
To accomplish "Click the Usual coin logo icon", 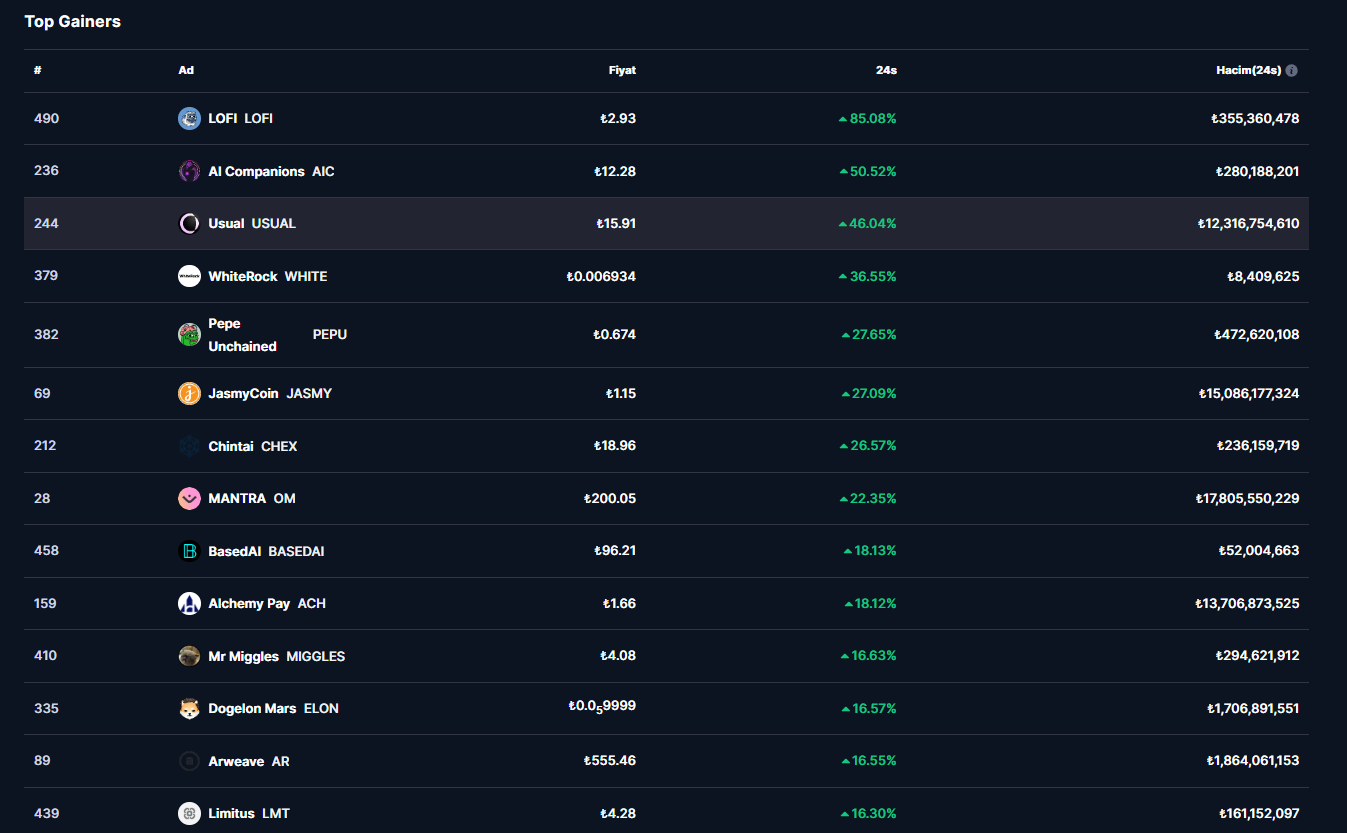I will 189,224.
